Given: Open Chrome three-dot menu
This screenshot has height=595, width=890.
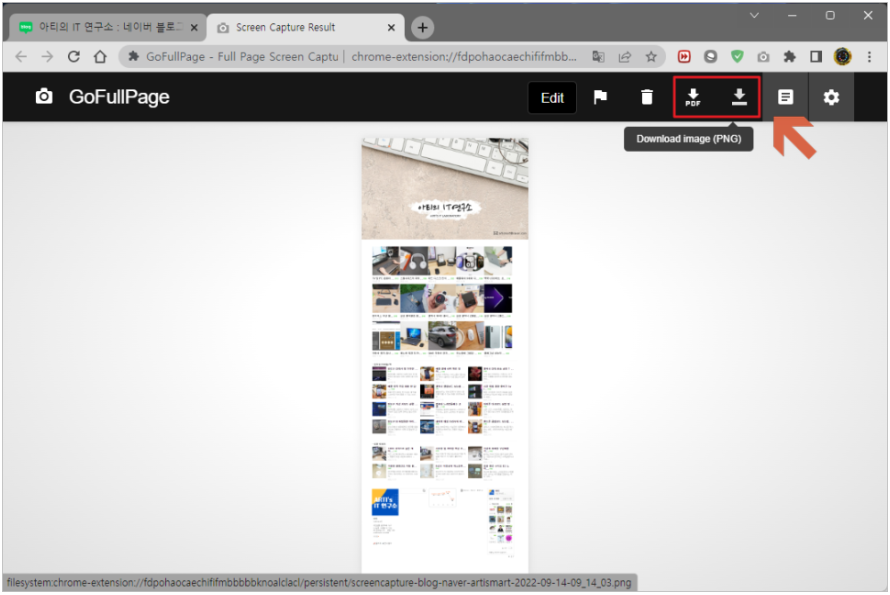Looking at the screenshot, I should (869, 57).
